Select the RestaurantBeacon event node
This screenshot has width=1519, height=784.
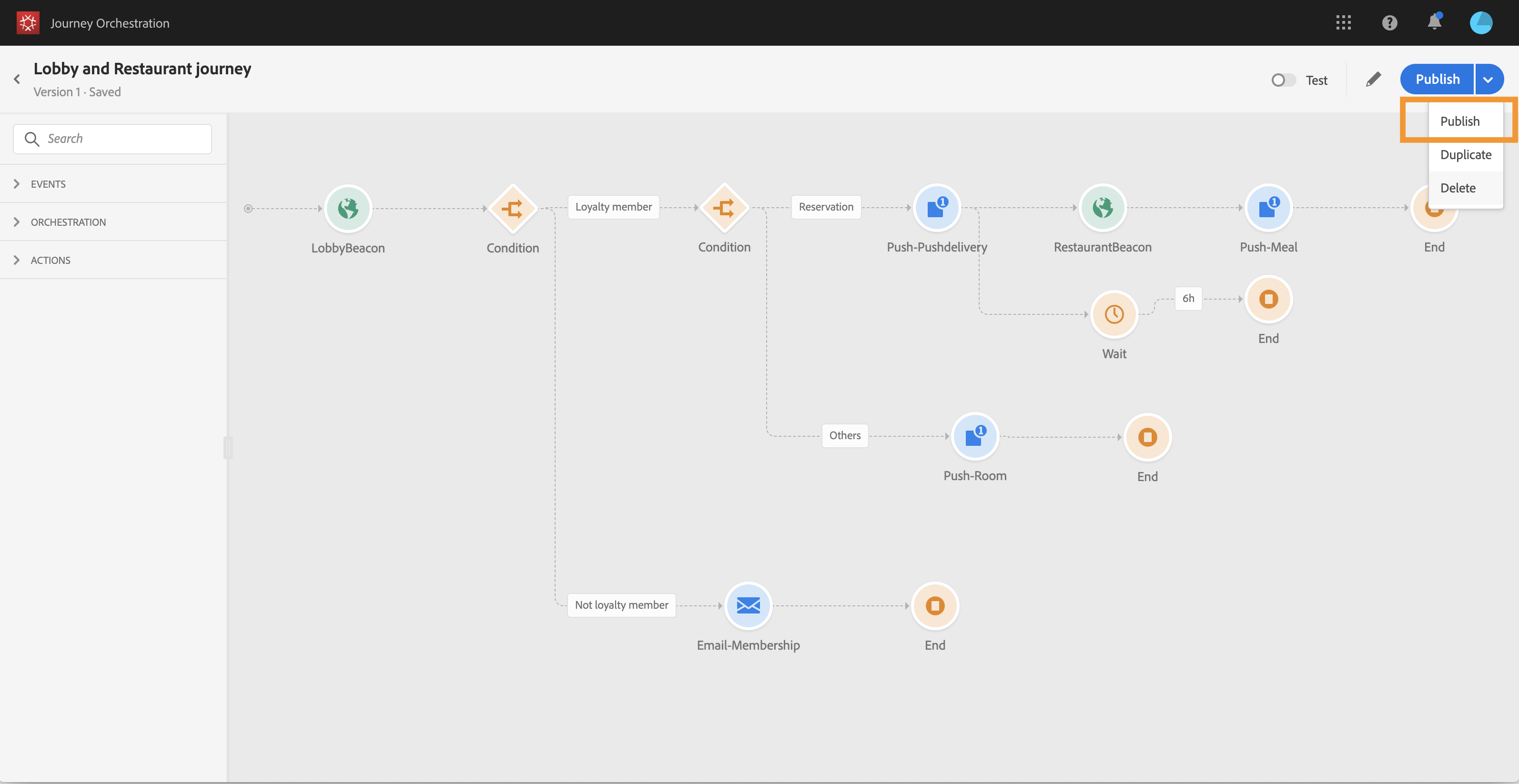point(1102,208)
